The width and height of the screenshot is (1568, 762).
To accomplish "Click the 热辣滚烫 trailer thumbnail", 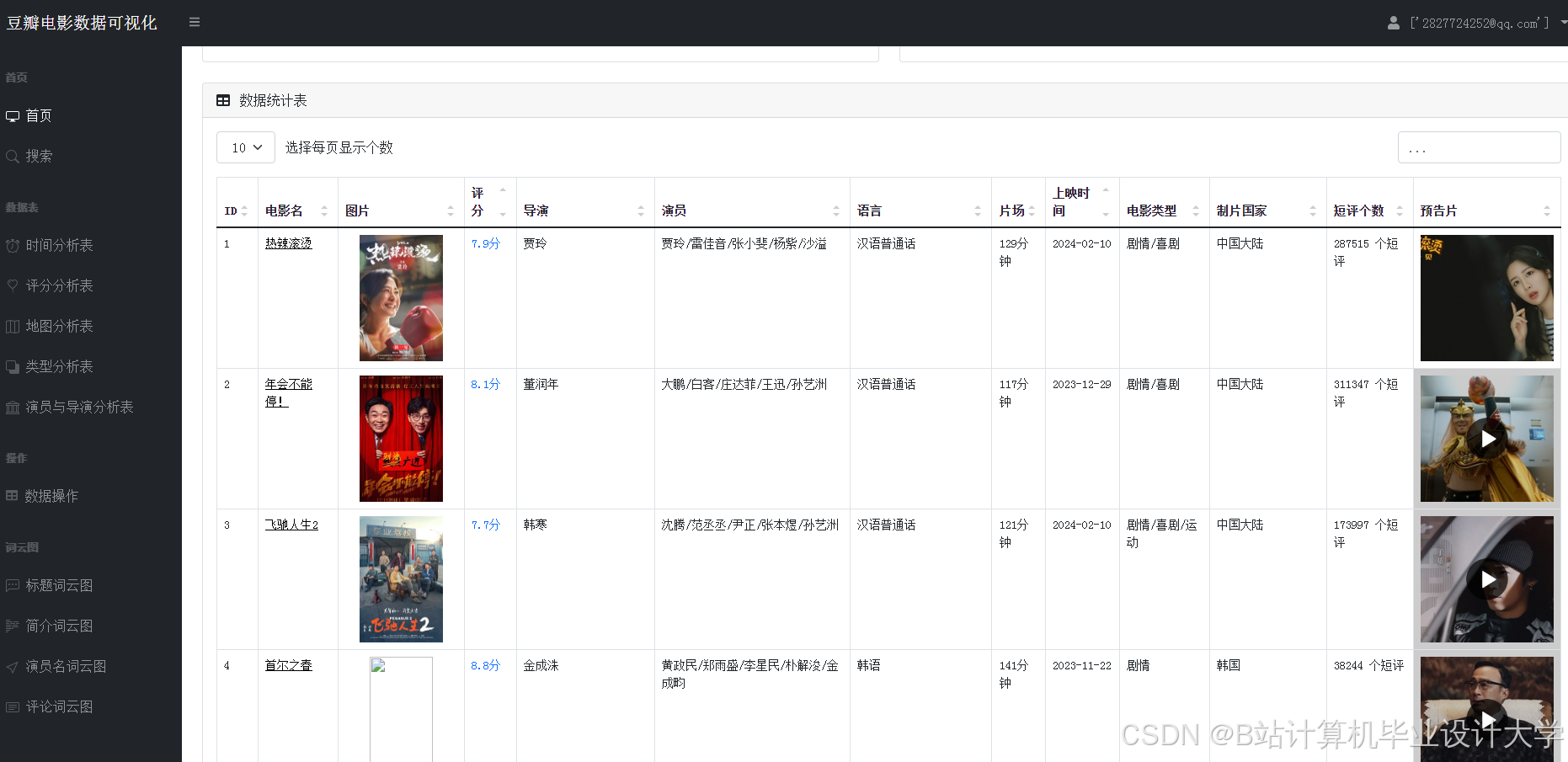I will [1487, 298].
